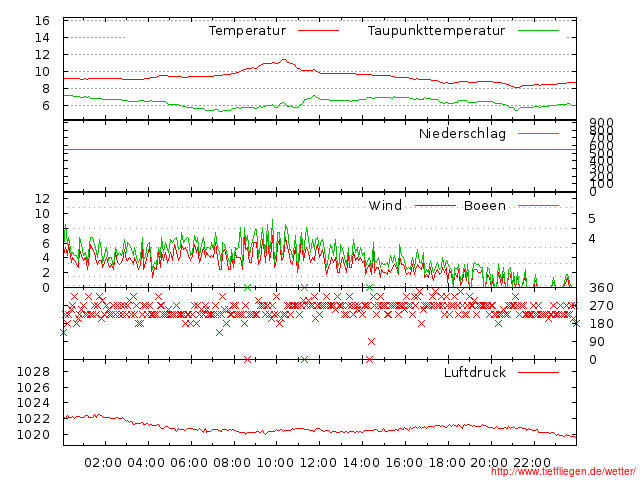
Task: Click the 270 wind direction axis label
Action: tap(601, 306)
